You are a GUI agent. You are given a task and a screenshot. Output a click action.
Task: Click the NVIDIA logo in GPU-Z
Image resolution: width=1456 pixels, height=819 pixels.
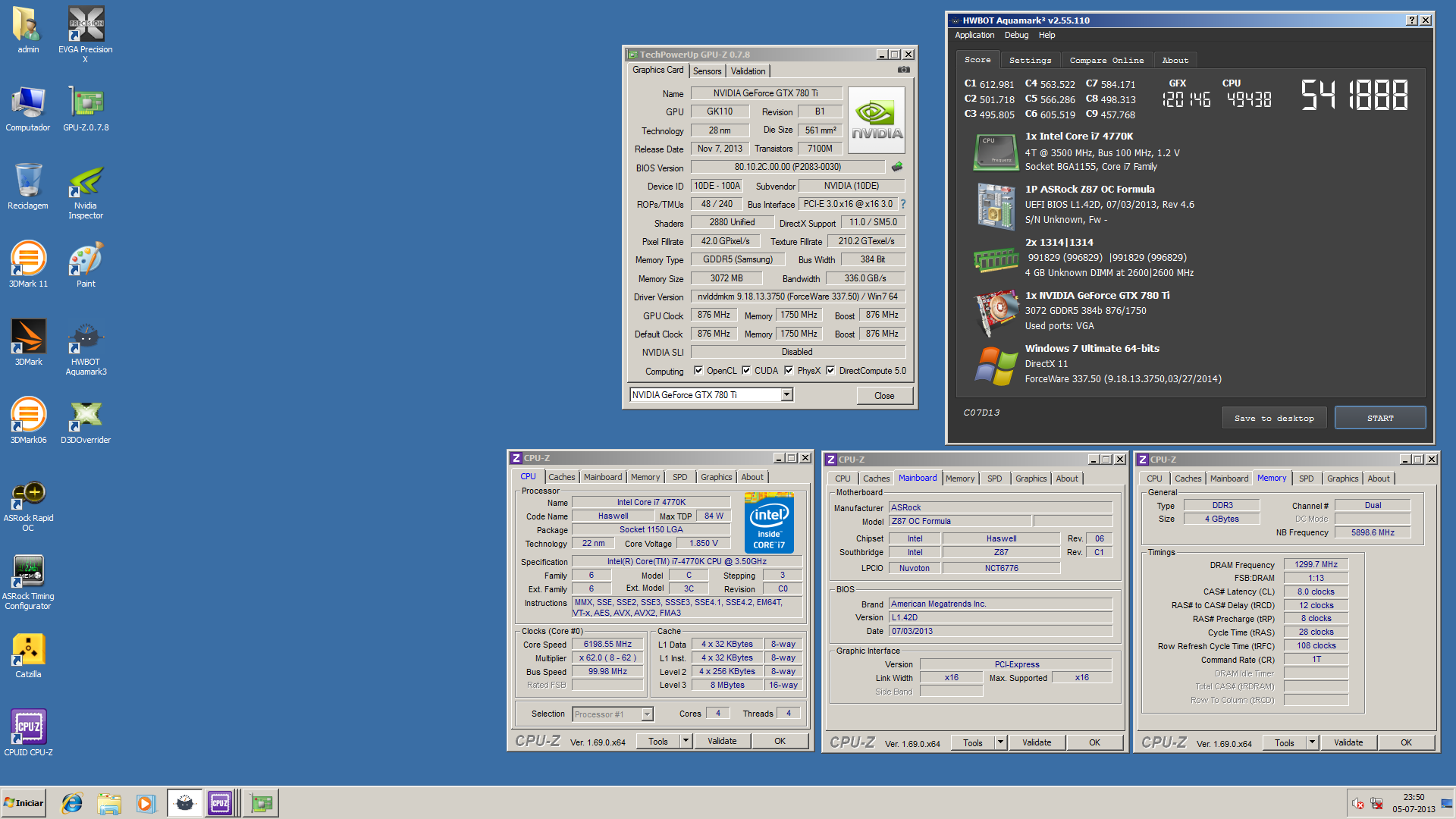pyautogui.click(x=877, y=121)
